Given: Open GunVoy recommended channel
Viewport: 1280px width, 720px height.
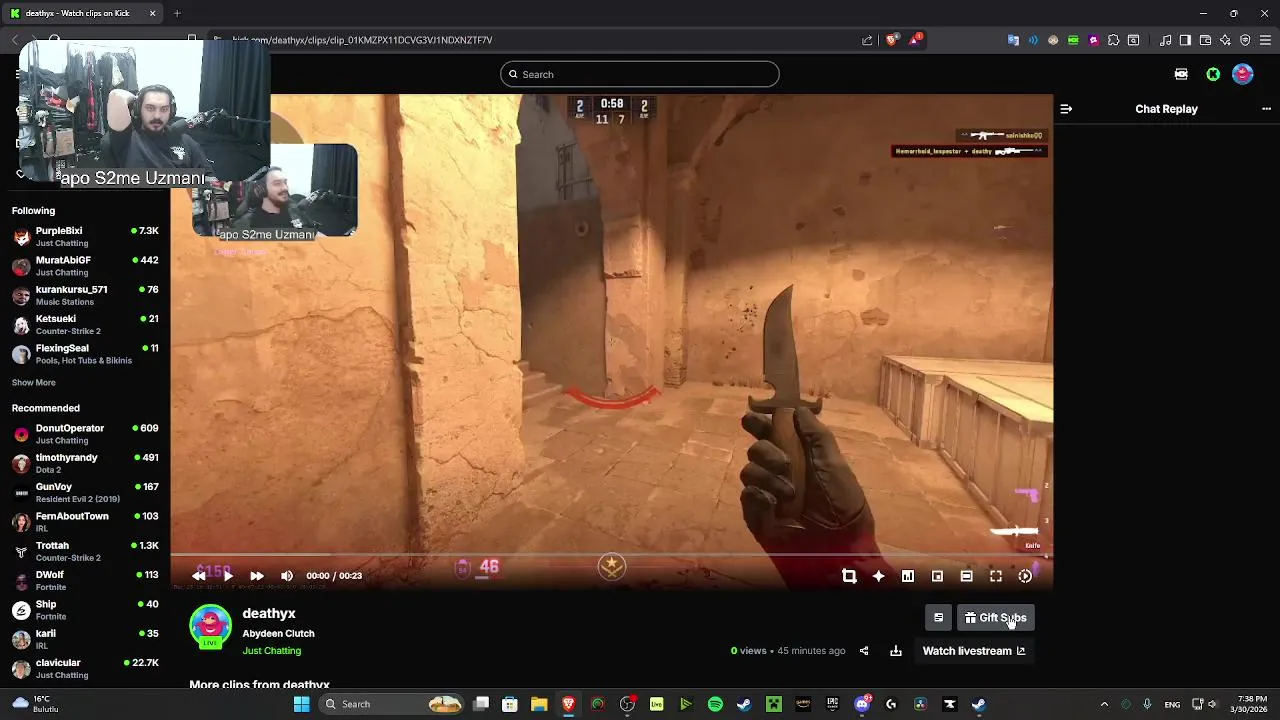Looking at the screenshot, I should pyautogui.click(x=85, y=493).
